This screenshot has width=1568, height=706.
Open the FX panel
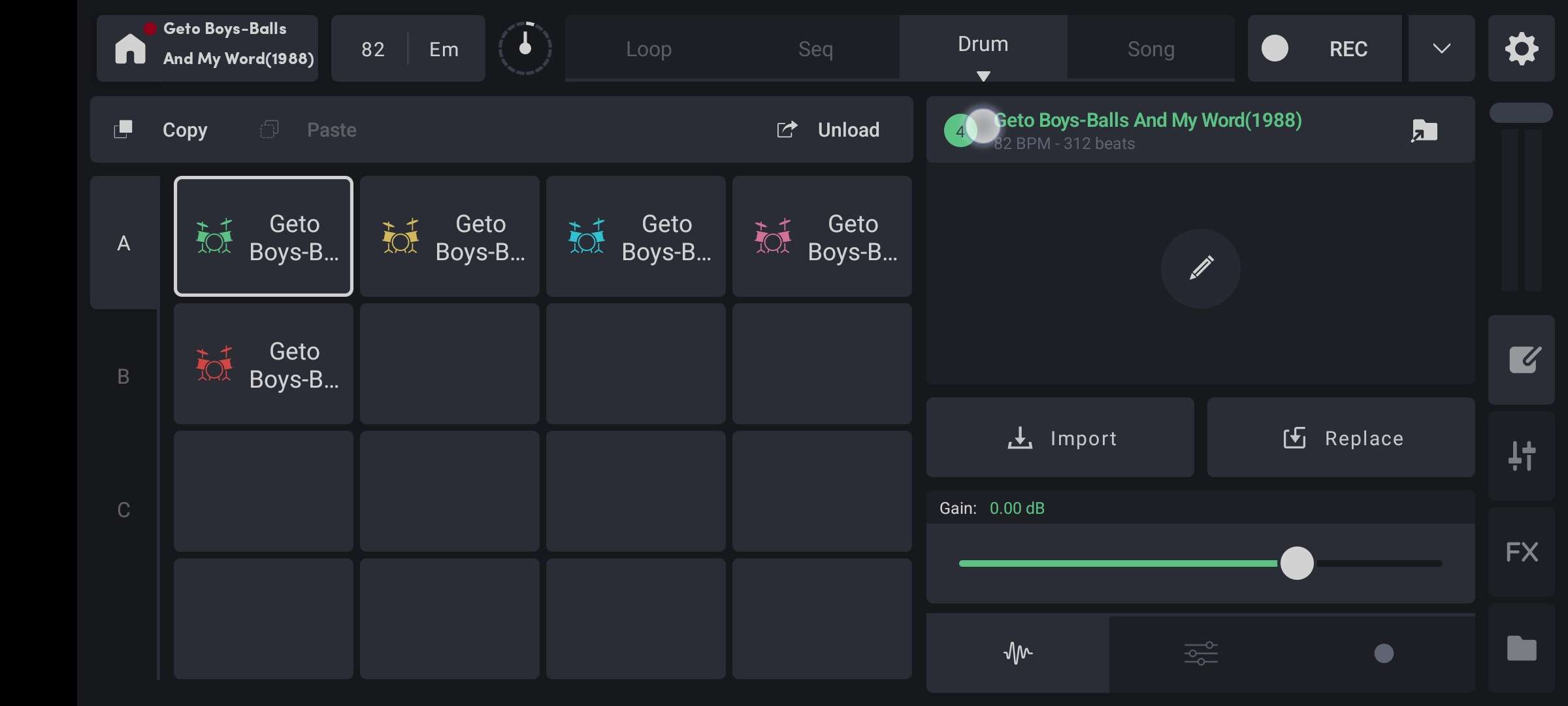click(x=1522, y=552)
